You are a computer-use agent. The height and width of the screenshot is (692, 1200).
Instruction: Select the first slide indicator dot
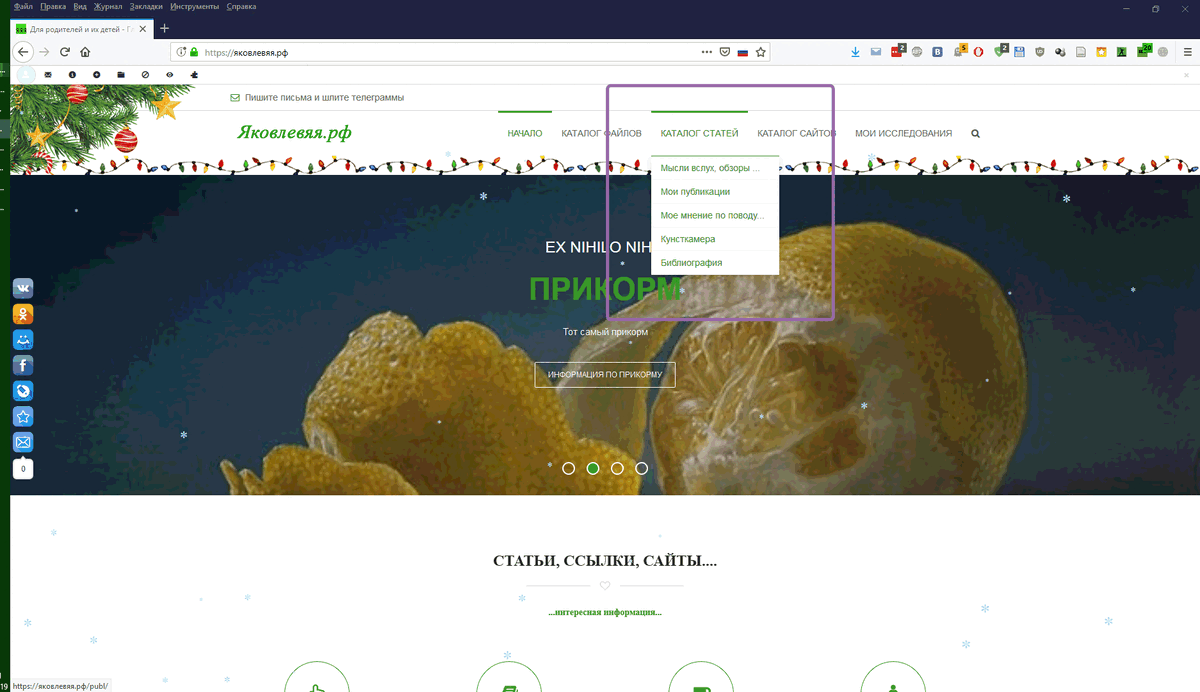click(569, 468)
